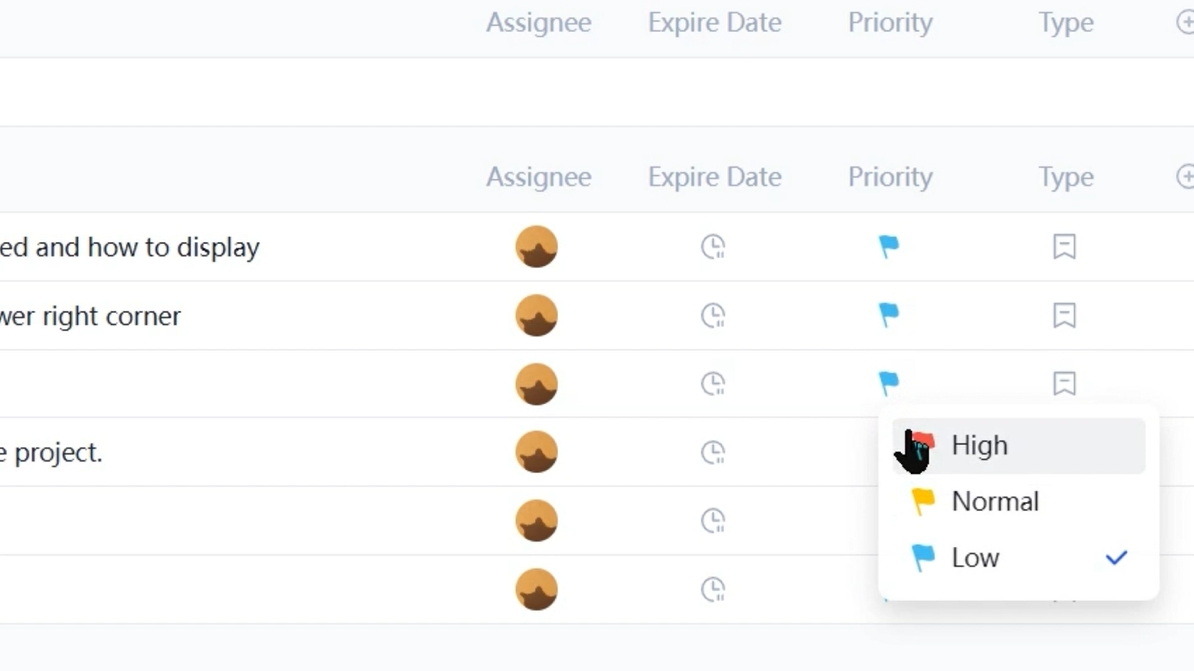Click the priority flag icon on the first row
This screenshot has height=671, width=1194.
click(x=889, y=247)
